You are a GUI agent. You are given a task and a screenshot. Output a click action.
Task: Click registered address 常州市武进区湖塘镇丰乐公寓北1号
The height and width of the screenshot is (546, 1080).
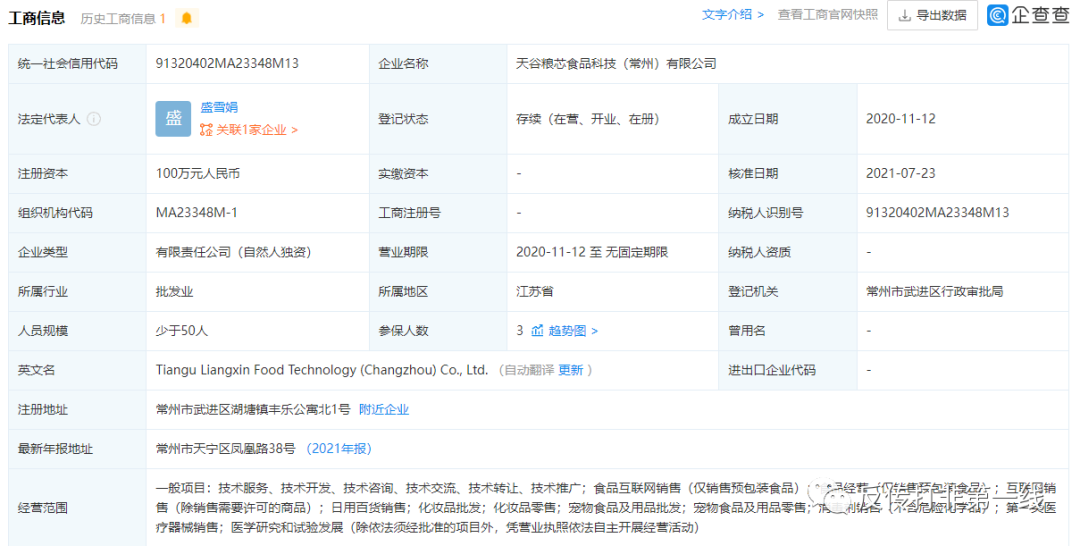[x=253, y=410]
